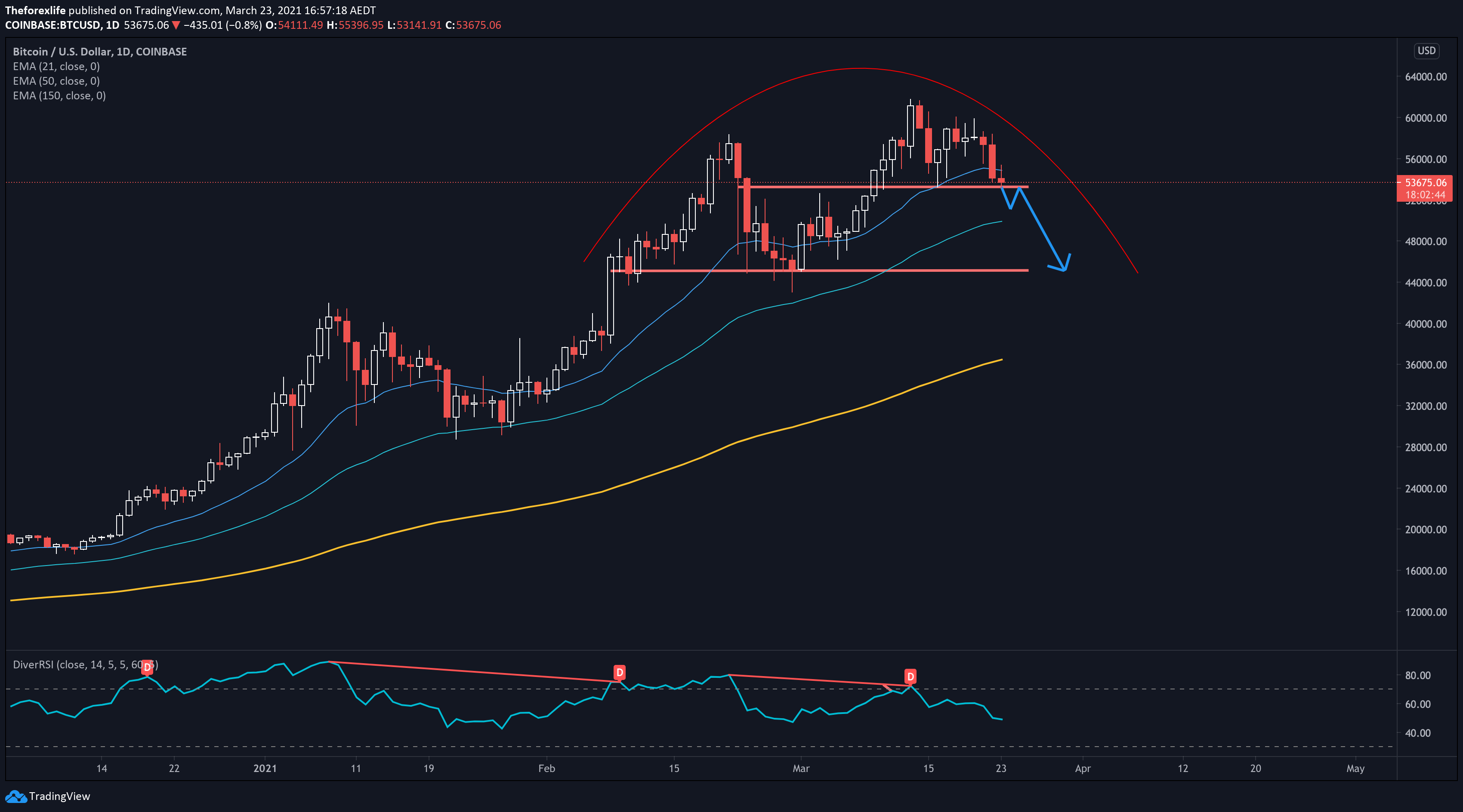The width and height of the screenshot is (1463, 812).
Task: Click the header open price O:54111.49
Action: tap(294, 25)
